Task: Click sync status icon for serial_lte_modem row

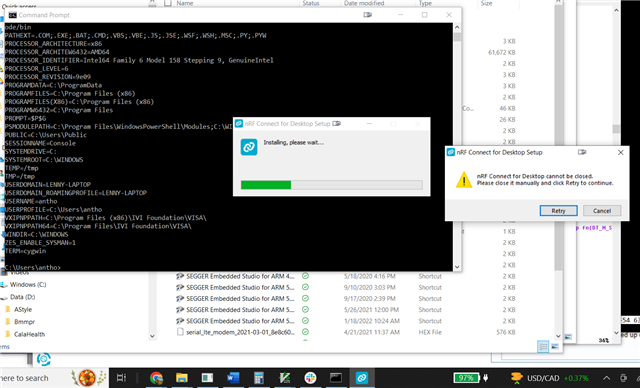Action: [x=305, y=332]
